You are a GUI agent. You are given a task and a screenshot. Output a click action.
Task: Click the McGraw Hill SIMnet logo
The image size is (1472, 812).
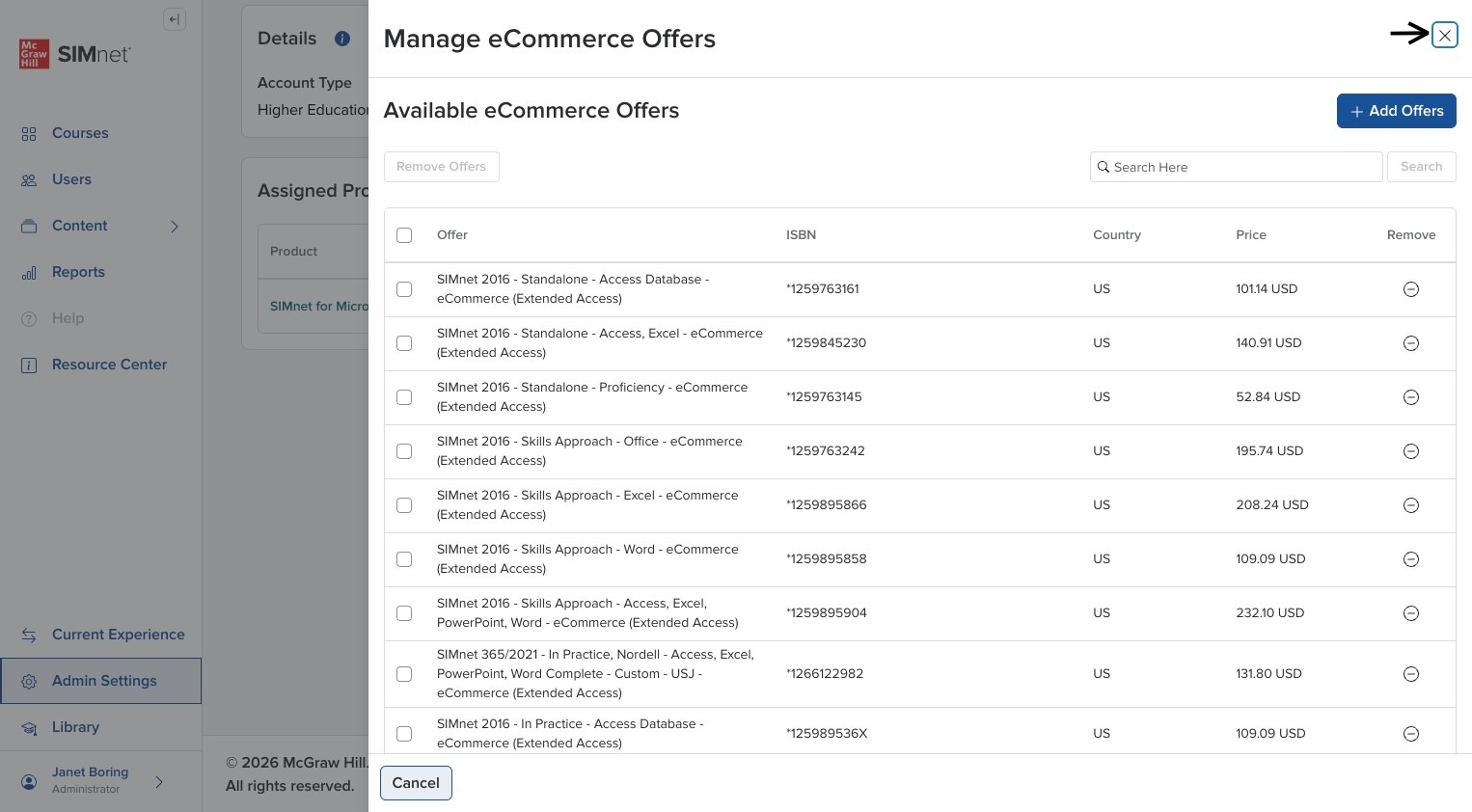[75, 54]
